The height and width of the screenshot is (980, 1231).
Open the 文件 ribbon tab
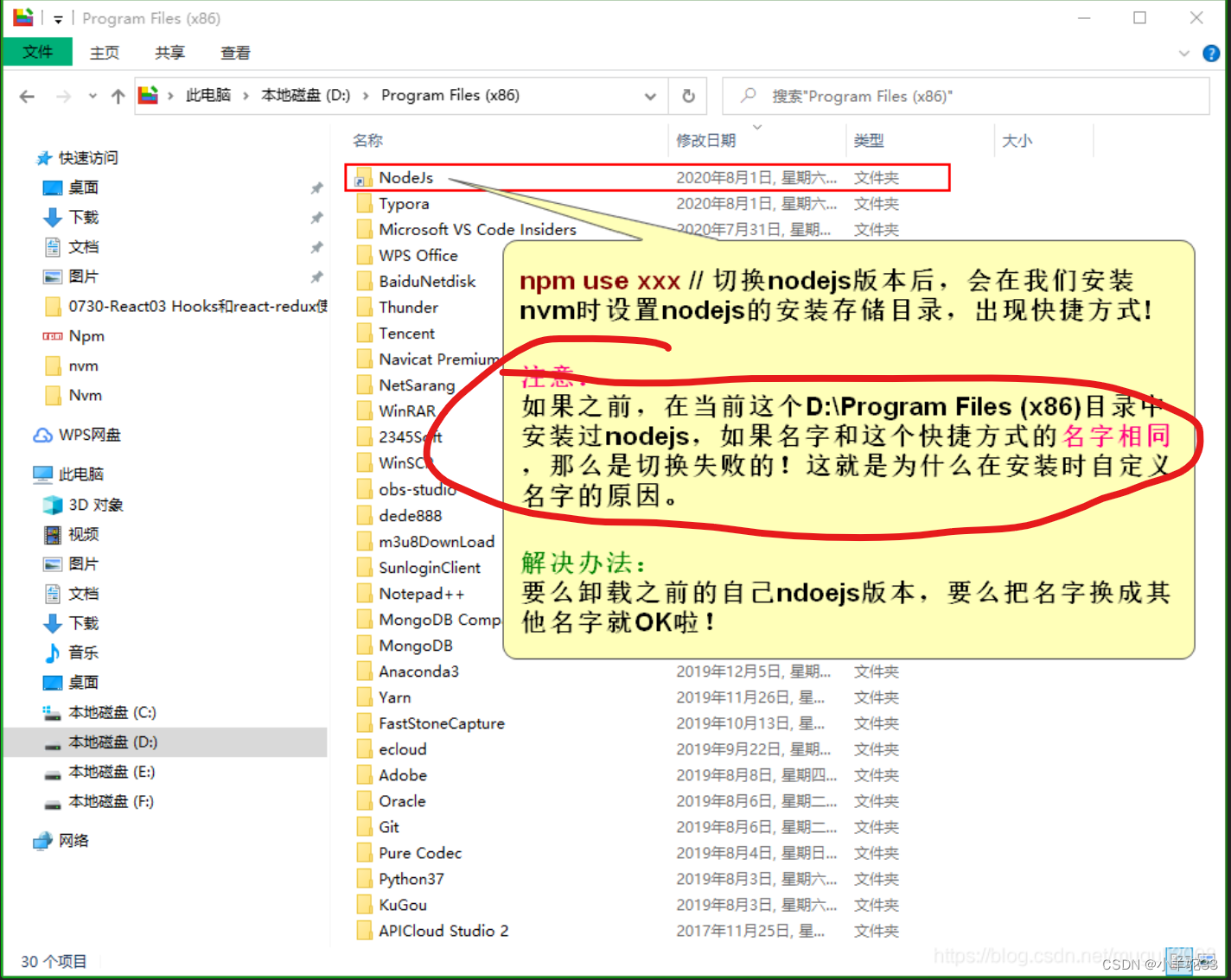[x=37, y=52]
